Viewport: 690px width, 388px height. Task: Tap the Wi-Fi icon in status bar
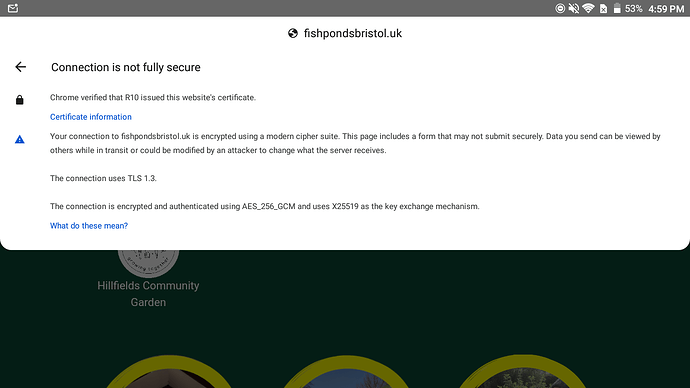click(588, 8)
